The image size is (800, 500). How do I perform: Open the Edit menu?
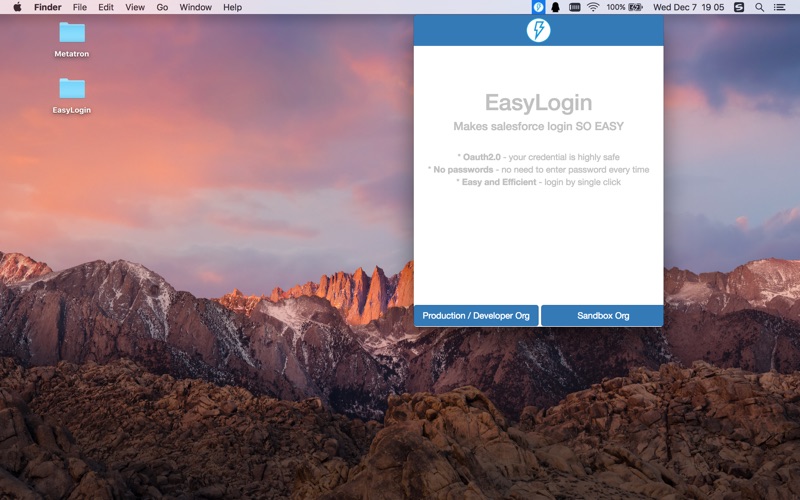[106, 7]
